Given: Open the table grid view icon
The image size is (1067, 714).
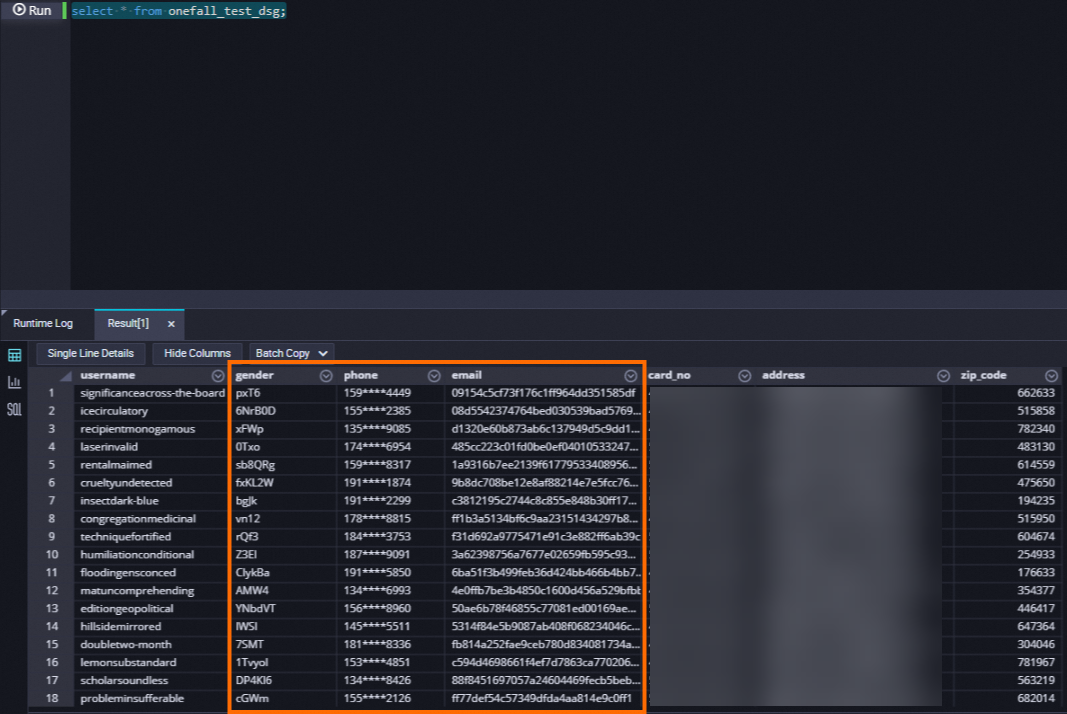Looking at the screenshot, I should 14,355.
